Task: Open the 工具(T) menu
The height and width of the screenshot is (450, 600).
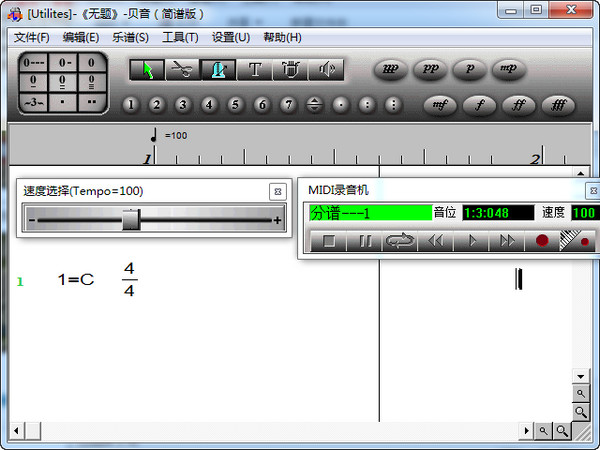Action: pyautogui.click(x=180, y=37)
